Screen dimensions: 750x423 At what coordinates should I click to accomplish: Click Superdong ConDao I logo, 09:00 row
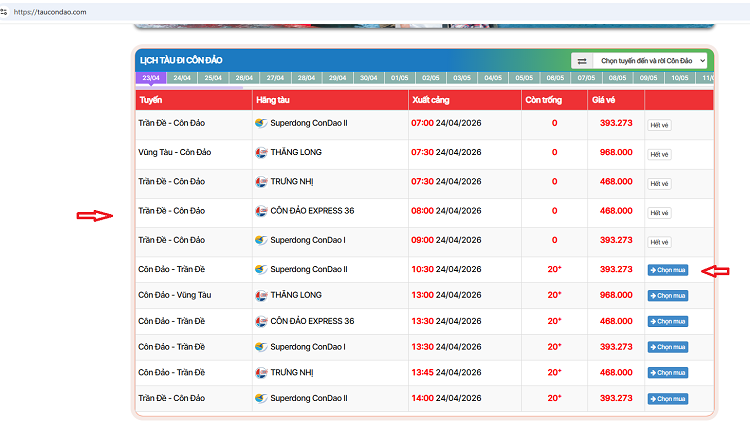pos(261,240)
